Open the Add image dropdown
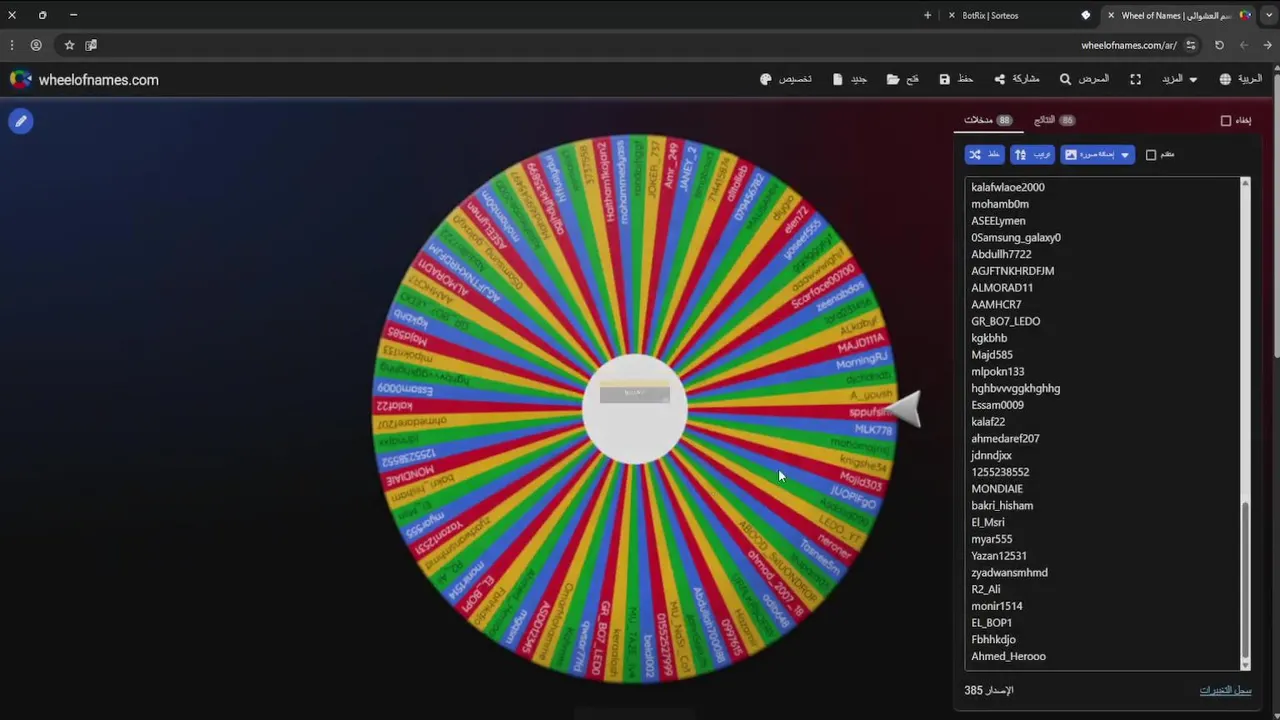The height and width of the screenshot is (720, 1280). (x=1097, y=155)
